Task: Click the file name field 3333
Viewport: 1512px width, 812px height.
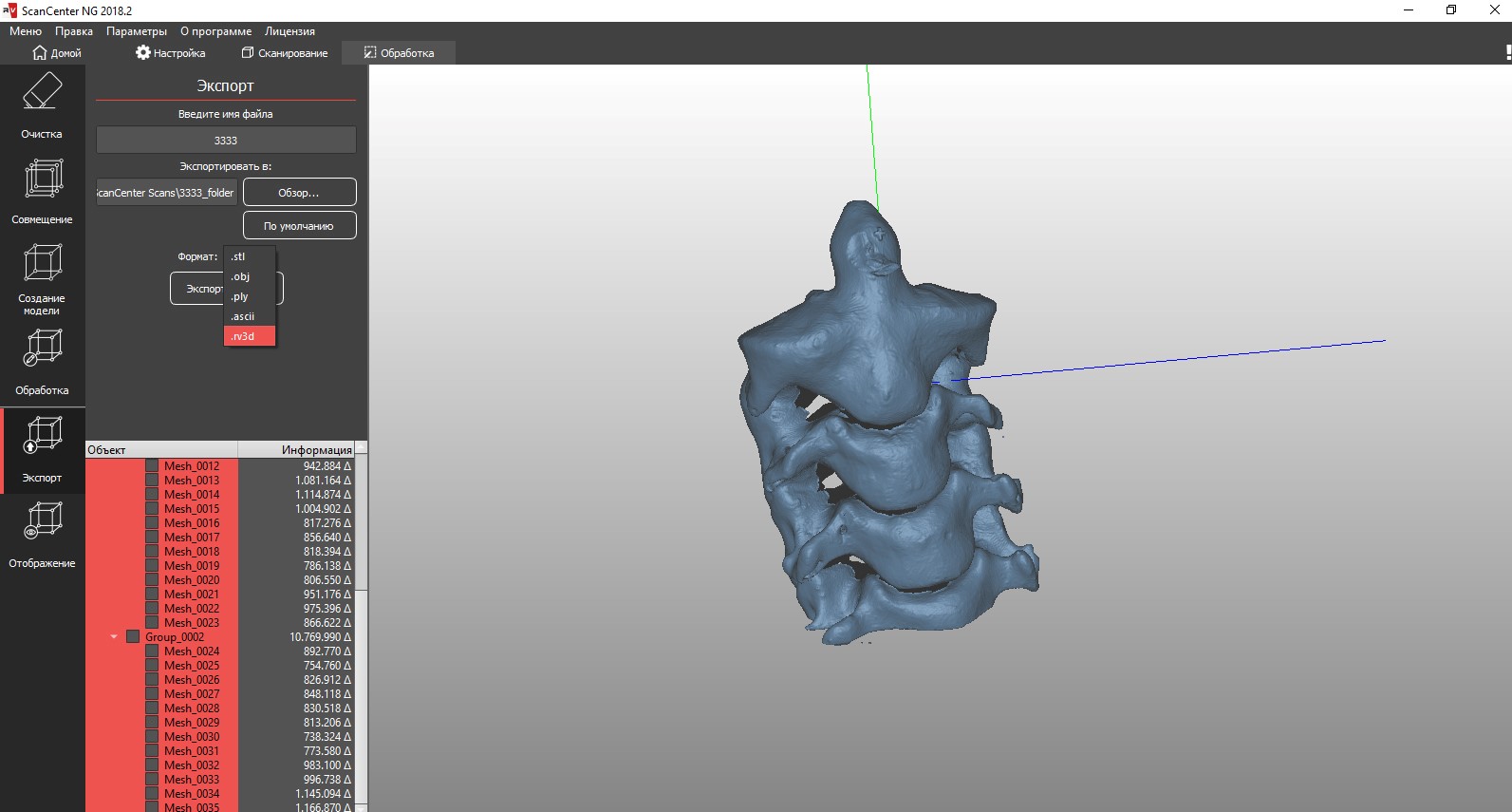Action: coord(226,141)
